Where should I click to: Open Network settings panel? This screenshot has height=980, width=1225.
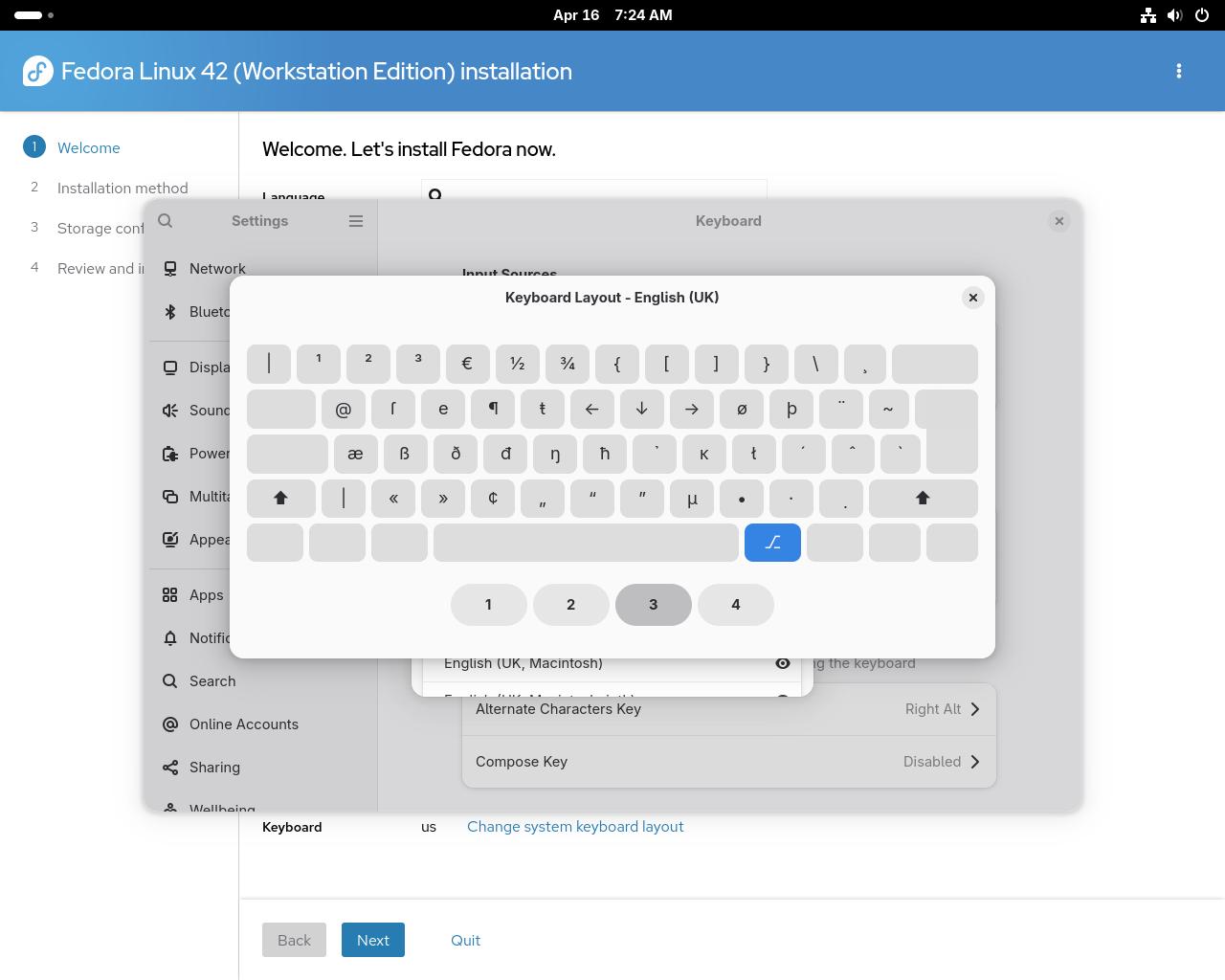pos(262,269)
